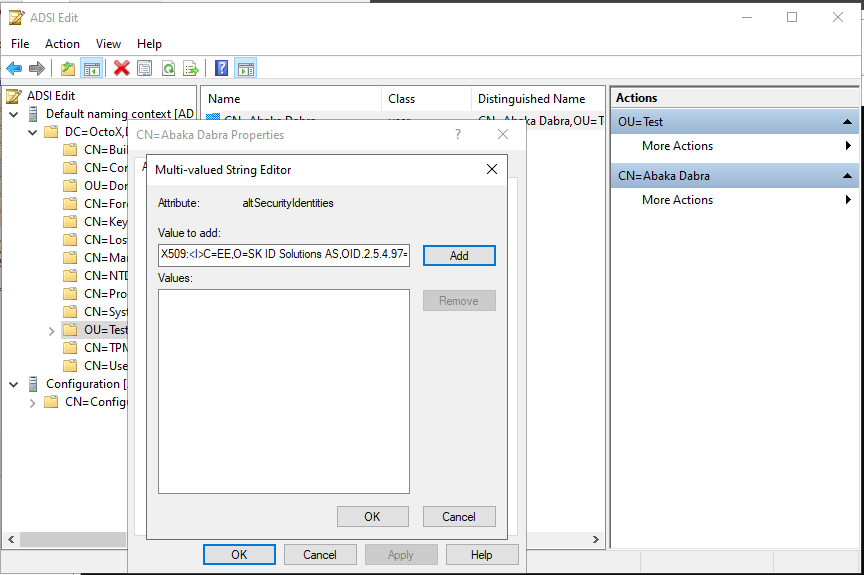Open the File menu

pyautogui.click(x=20, y=44)
